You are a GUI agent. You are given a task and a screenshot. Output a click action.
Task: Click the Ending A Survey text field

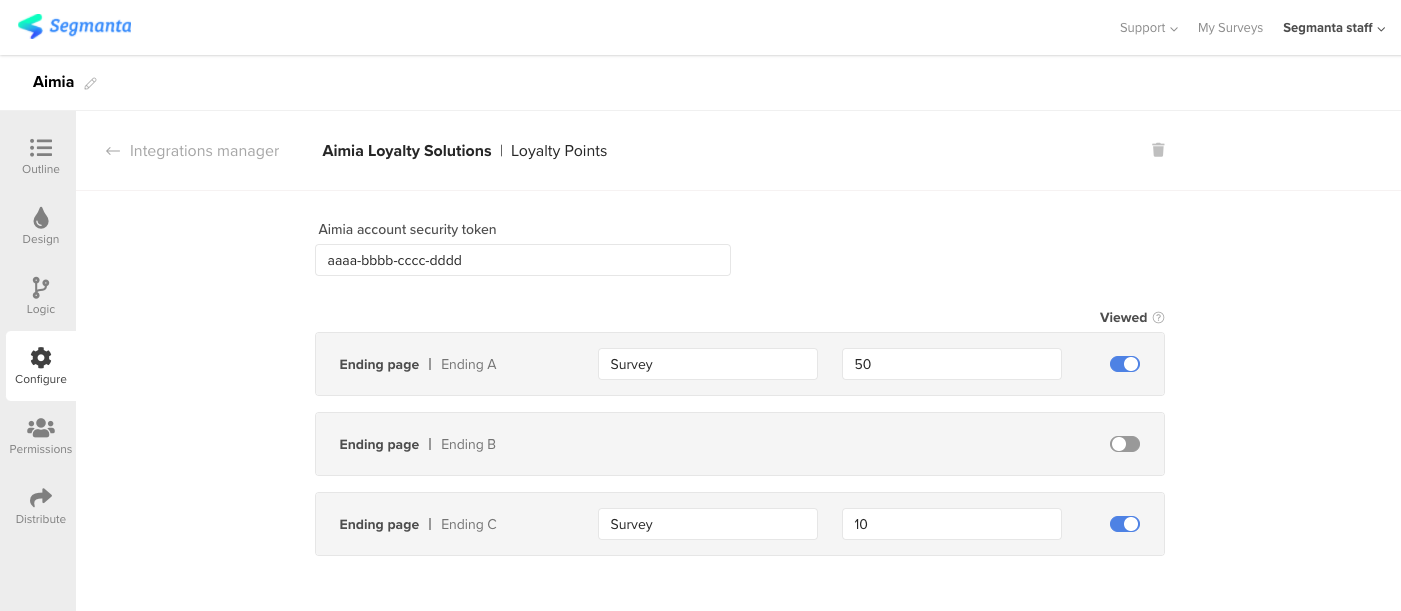(708, 364)
